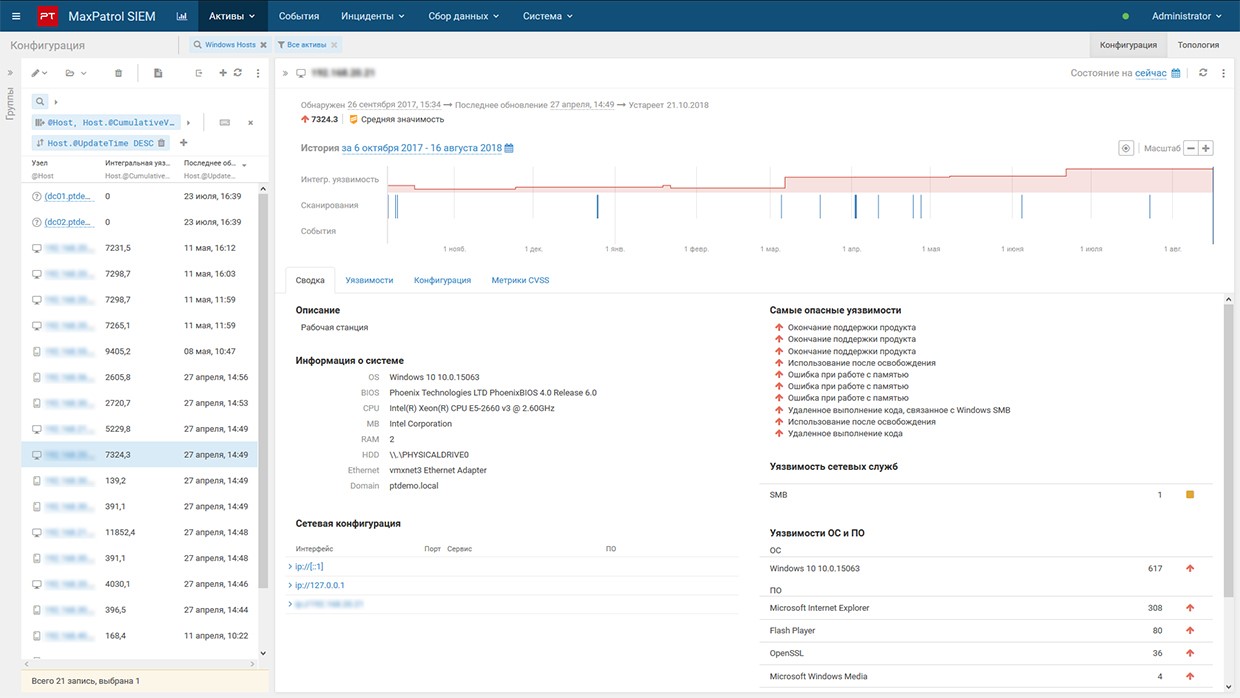Screen dimensions: 1240x698
Task: Click the trash icon in asset toolbar
Action: [119, 73]
